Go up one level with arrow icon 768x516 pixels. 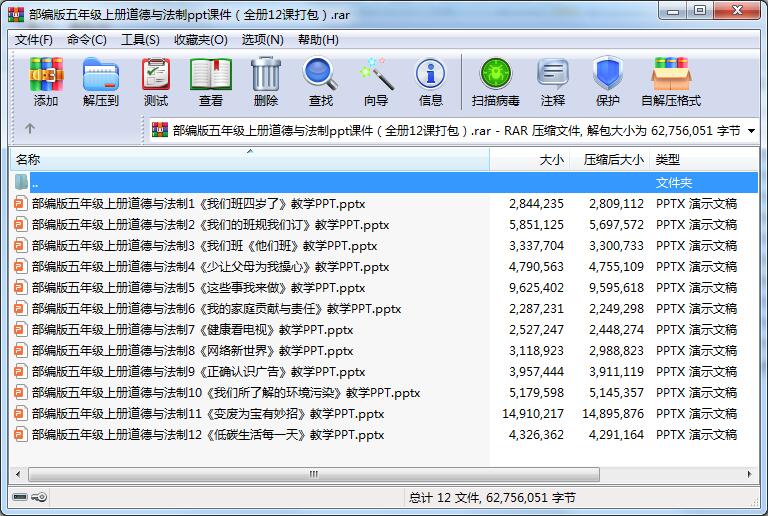tap(30, 128)
